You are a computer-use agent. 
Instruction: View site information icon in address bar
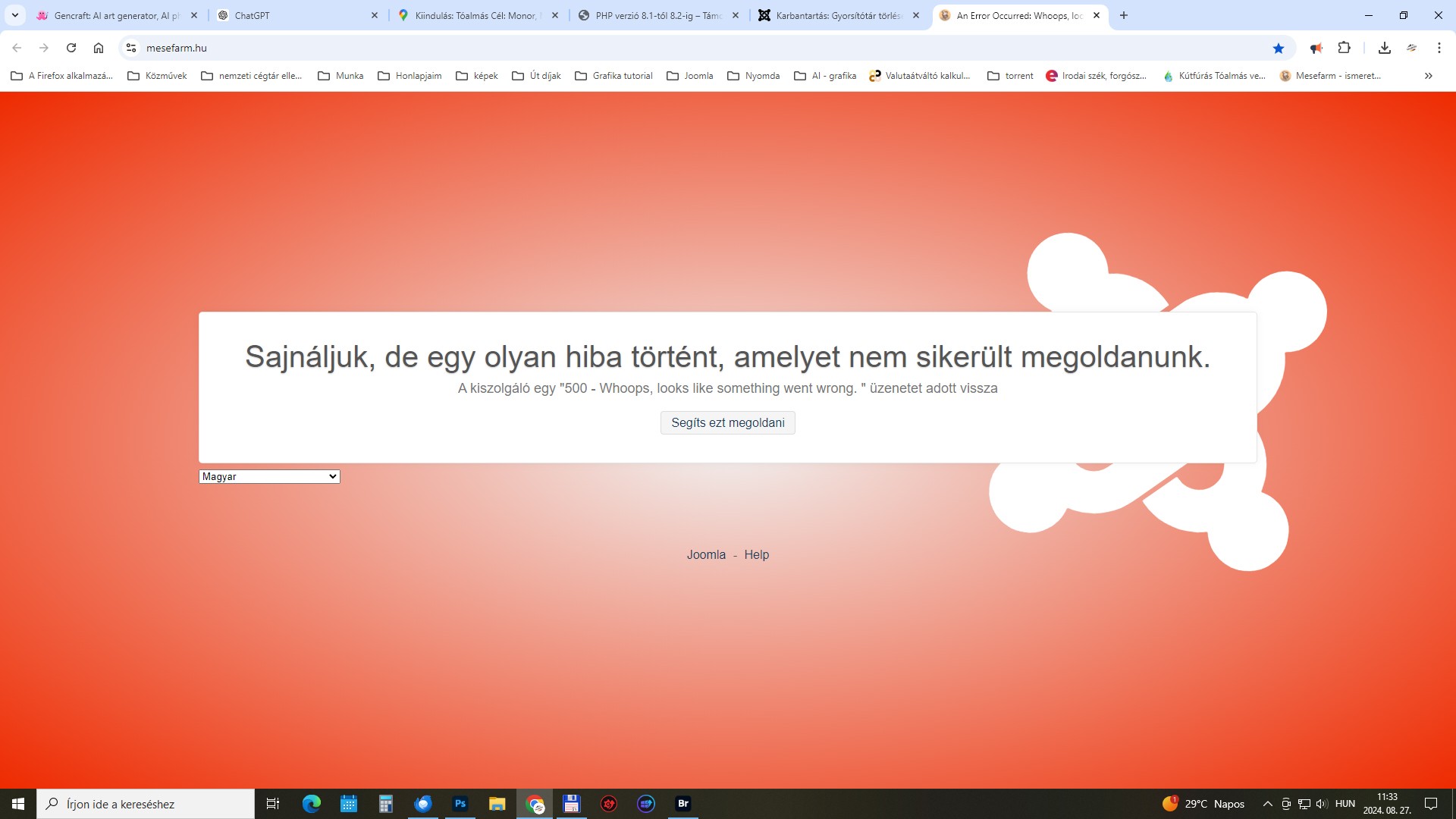[131, 48]
